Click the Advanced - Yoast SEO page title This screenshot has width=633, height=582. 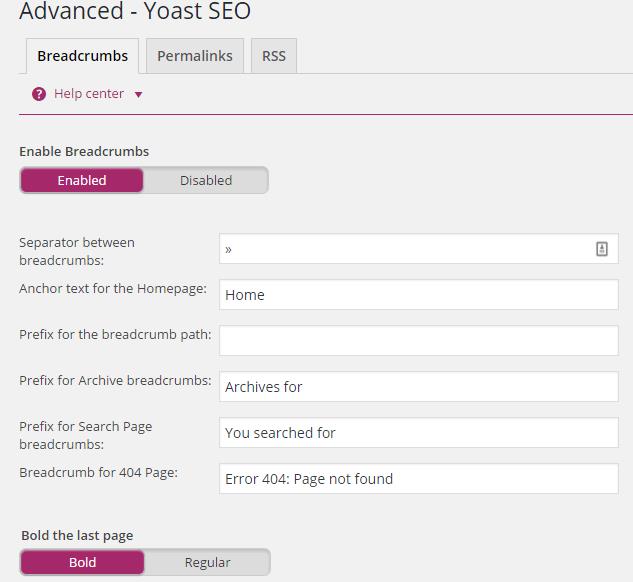coord(135,10)
